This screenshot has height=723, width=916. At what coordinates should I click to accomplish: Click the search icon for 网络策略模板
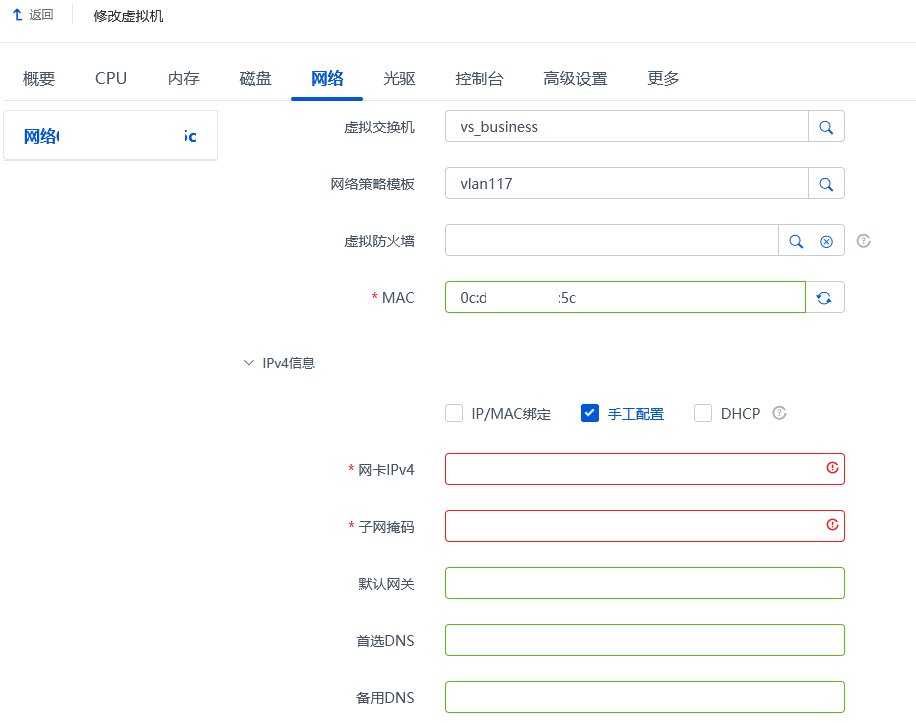(x=826, y=184)
